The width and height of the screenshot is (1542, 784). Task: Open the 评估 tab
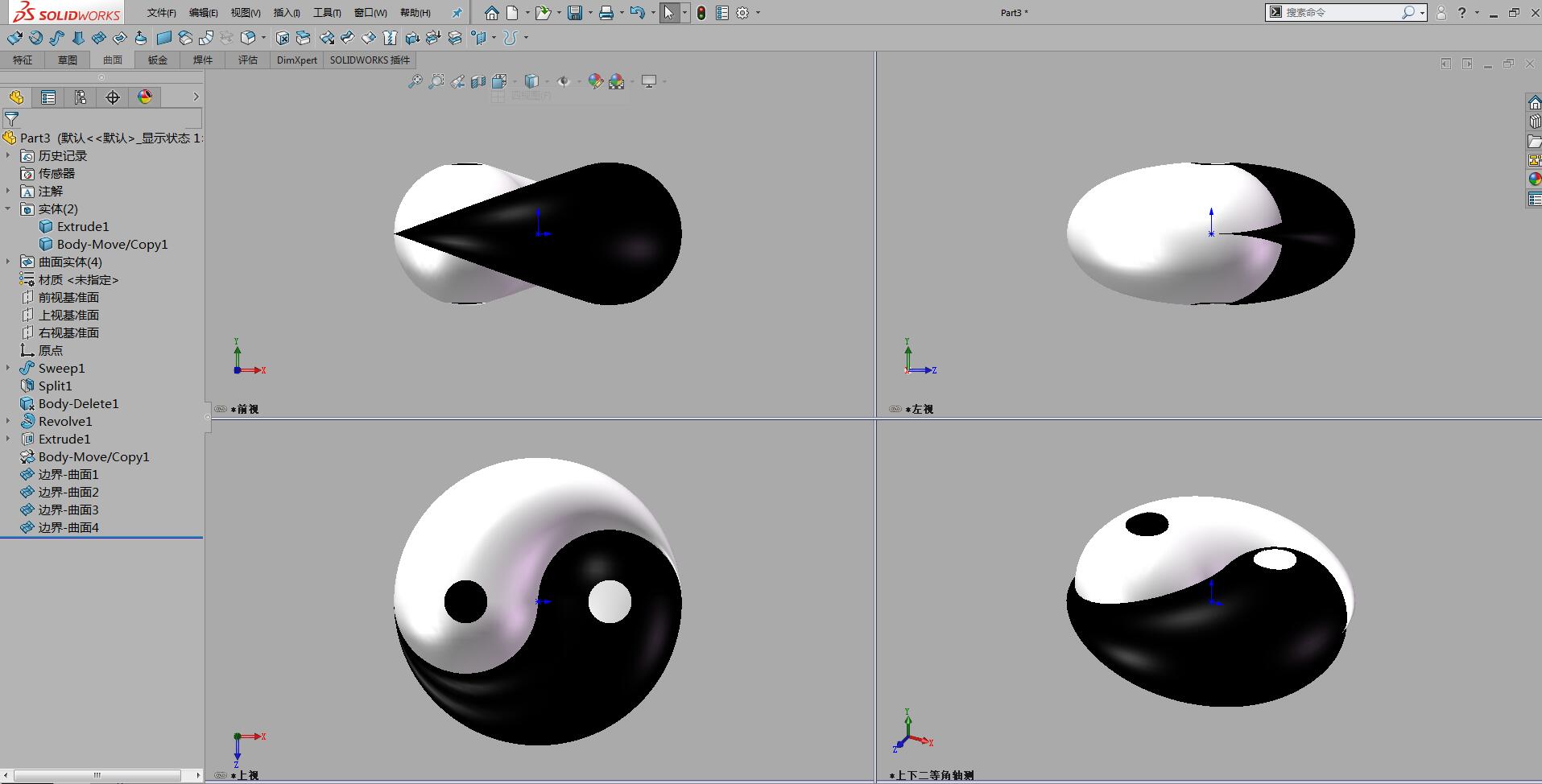(x=248, y=60)
